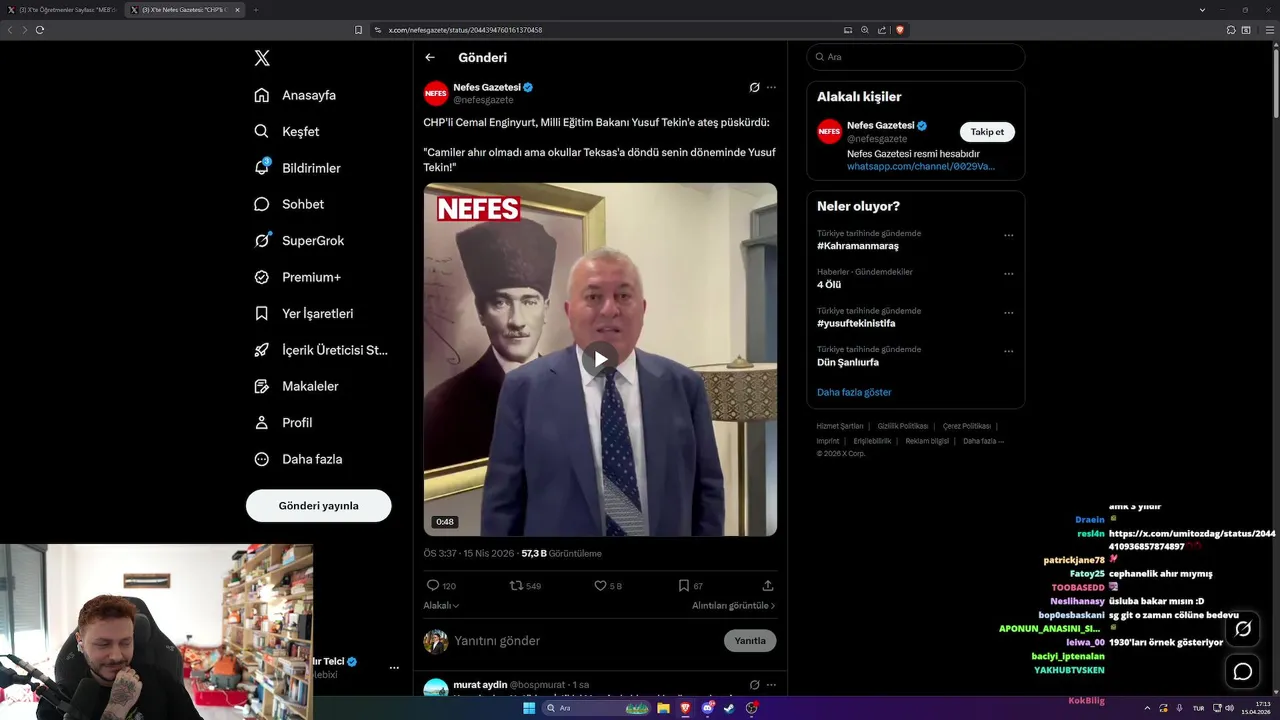This screenshot has height=720, width=1280.
Task: Click the taskbar Ara search box
Action: tap(597, 708)
